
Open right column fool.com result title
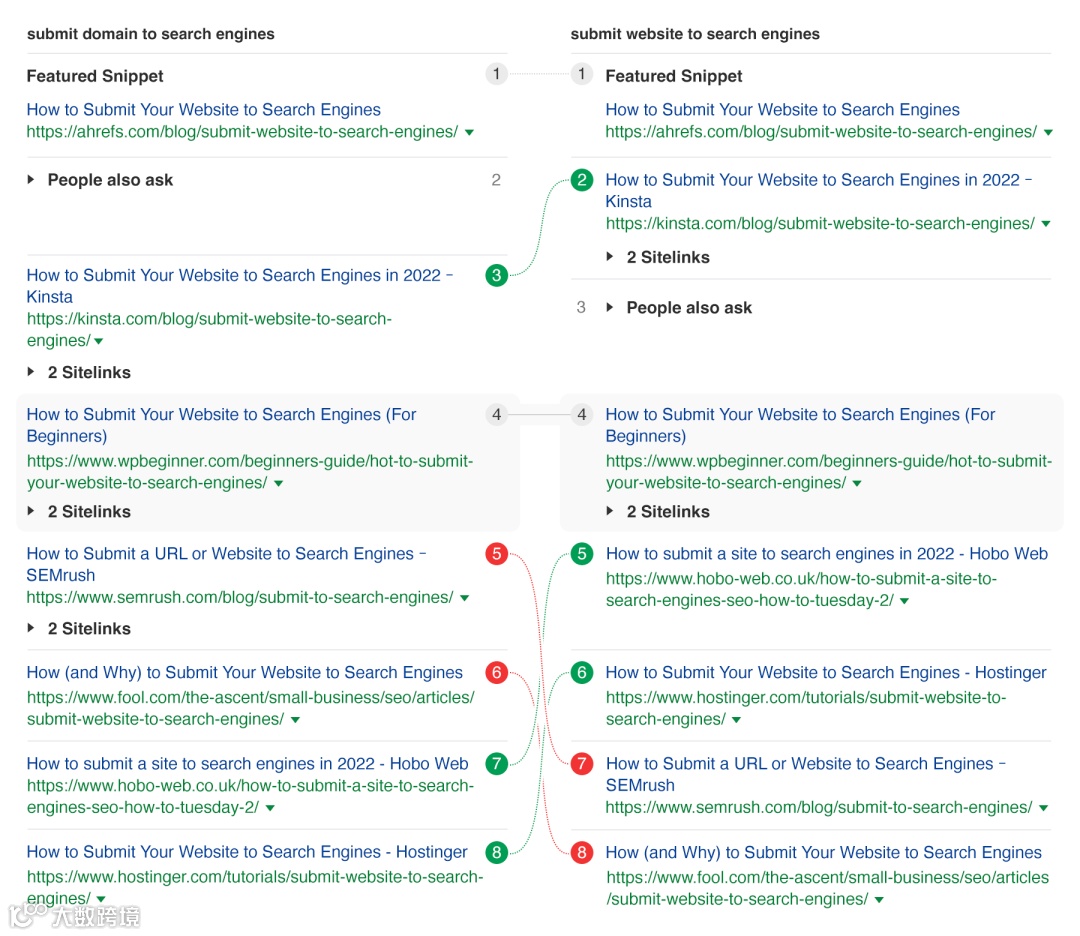(x=824, y=852)
